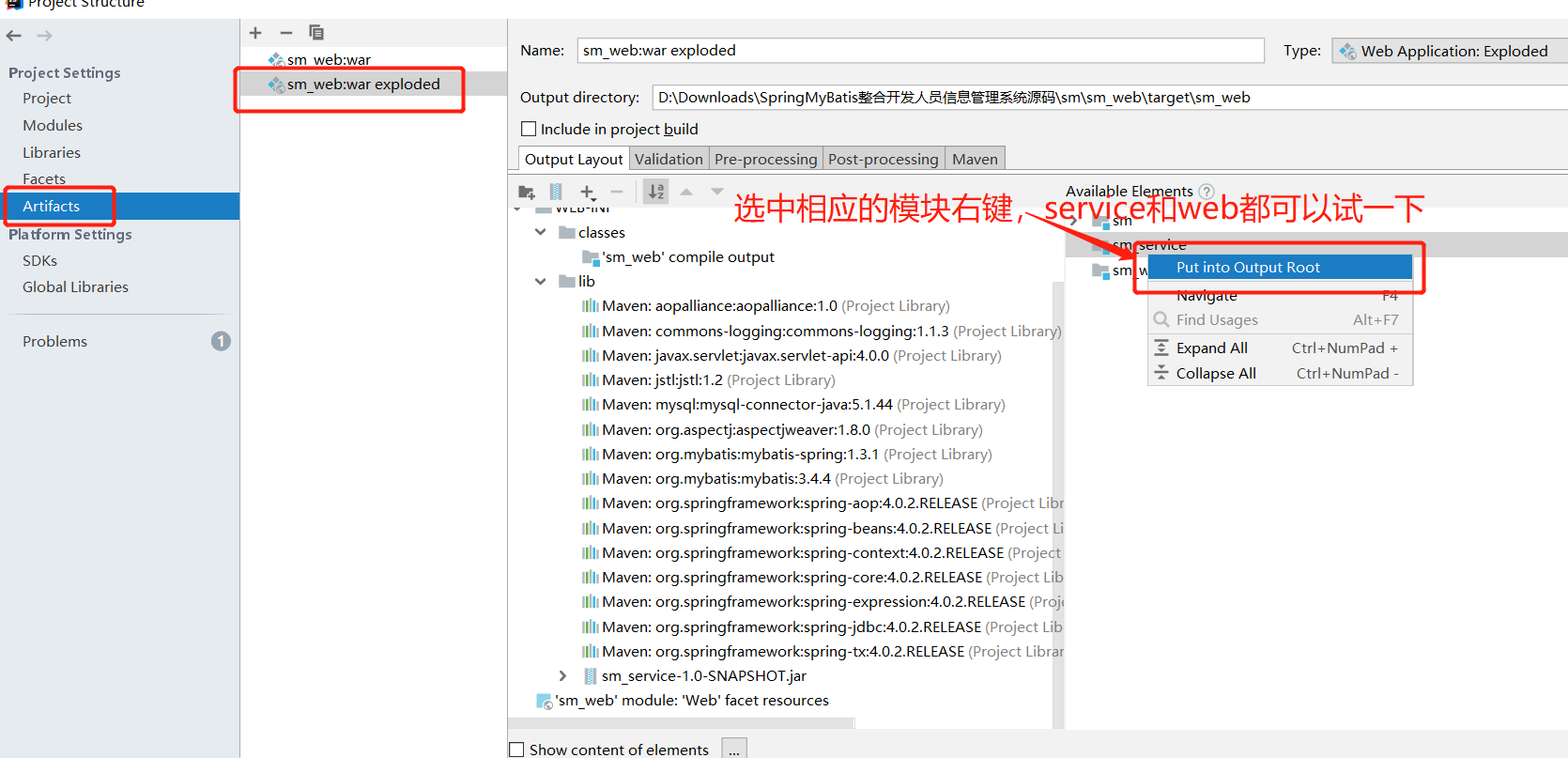The width and height of the screenshot is (1568, 758).
Task: Choose Navigate in the context menu
Action: click(x=1280, y=296)
